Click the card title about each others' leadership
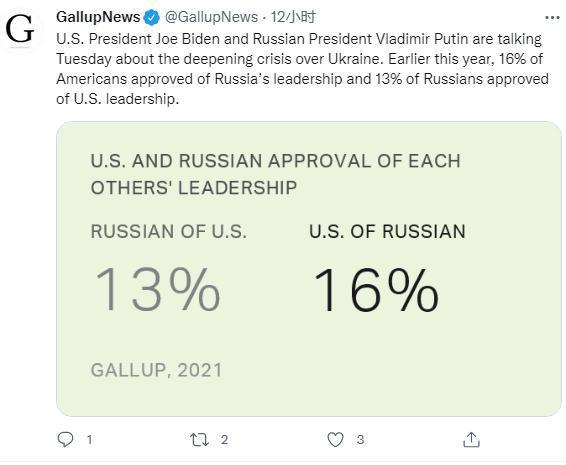This screenshot has width=566, height=465. pyautogui.click(x=276, y=174)
